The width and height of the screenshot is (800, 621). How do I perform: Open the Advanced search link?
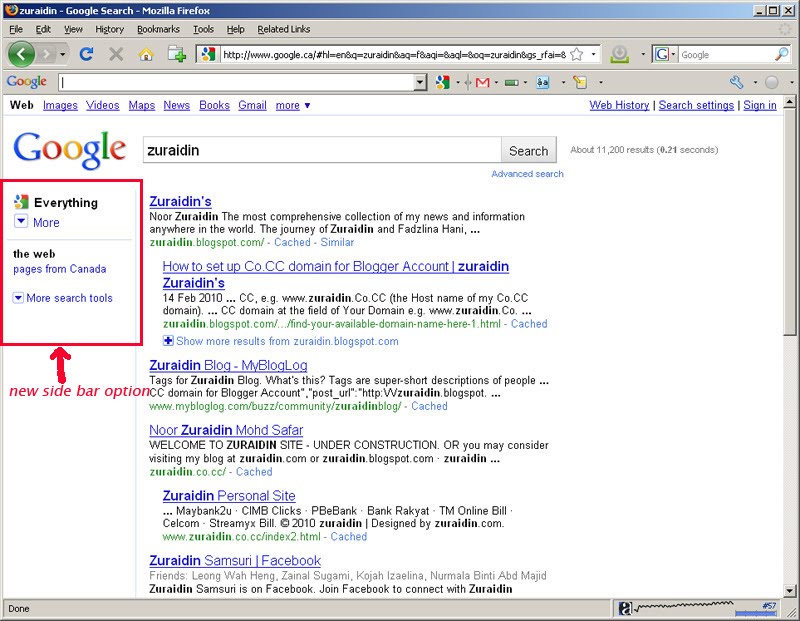tap(528, 173)
